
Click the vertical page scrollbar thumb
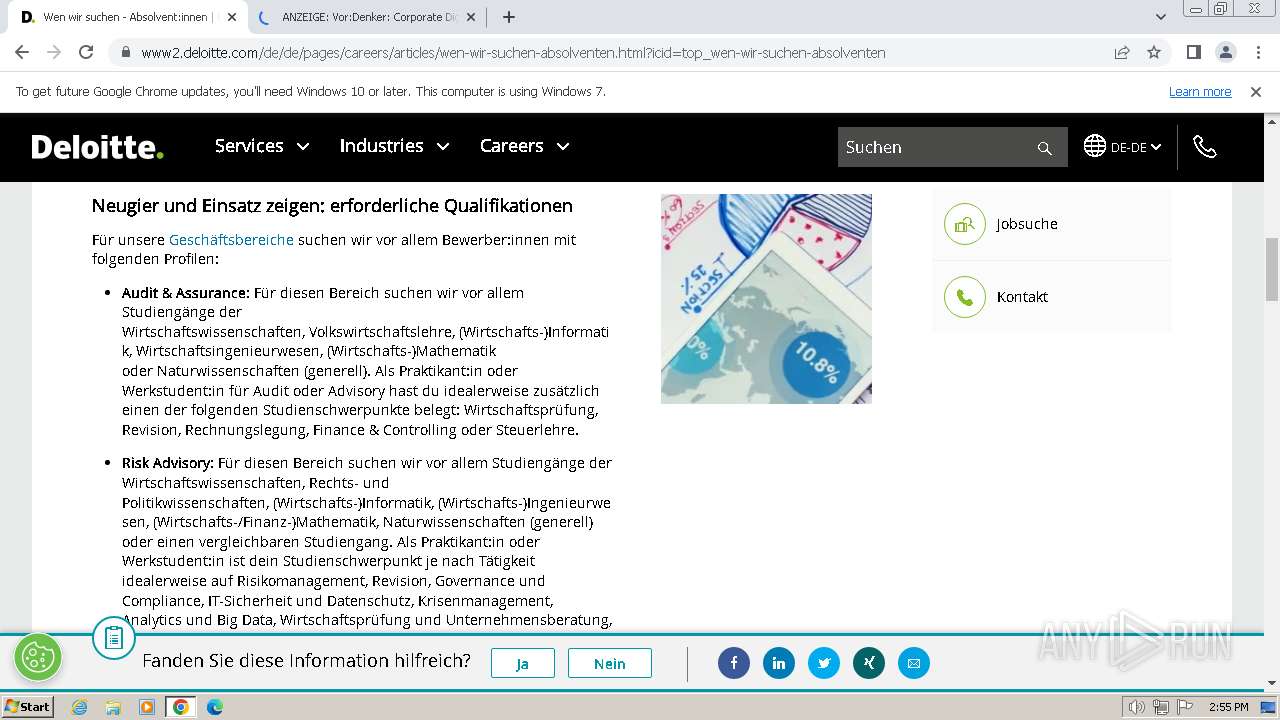coord(1272,268)
